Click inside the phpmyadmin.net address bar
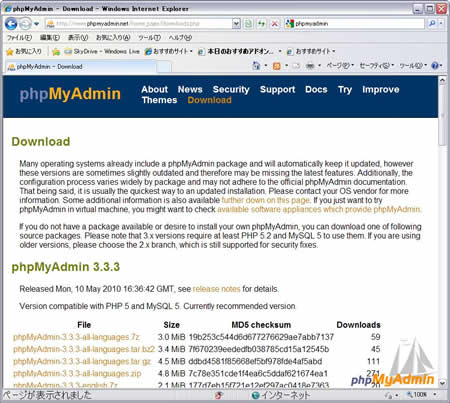 point(138,24)
